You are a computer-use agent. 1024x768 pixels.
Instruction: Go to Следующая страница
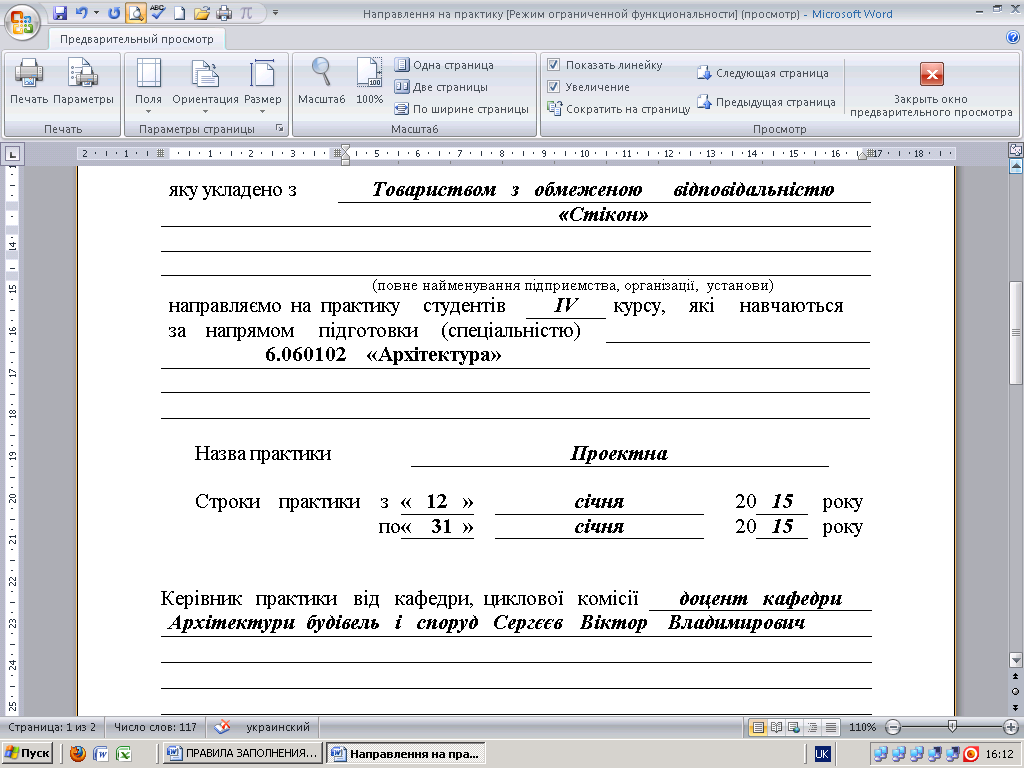click(x=763, y=73)
